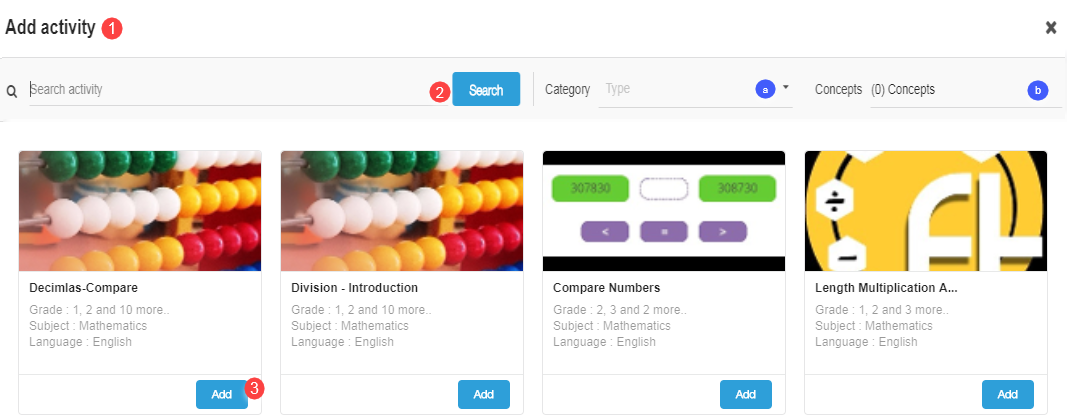Screen dimensions: 1067x416
Task: Click blue badge labeled b
Action: tap(1038, 90)
